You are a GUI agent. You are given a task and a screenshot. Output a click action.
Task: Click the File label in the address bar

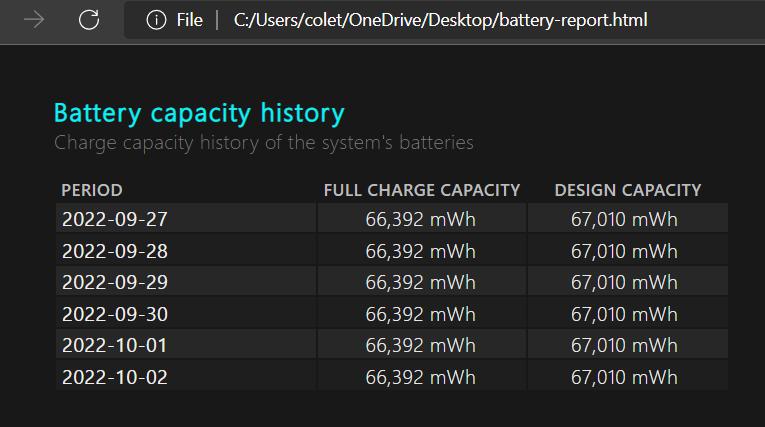click(189, 20)
